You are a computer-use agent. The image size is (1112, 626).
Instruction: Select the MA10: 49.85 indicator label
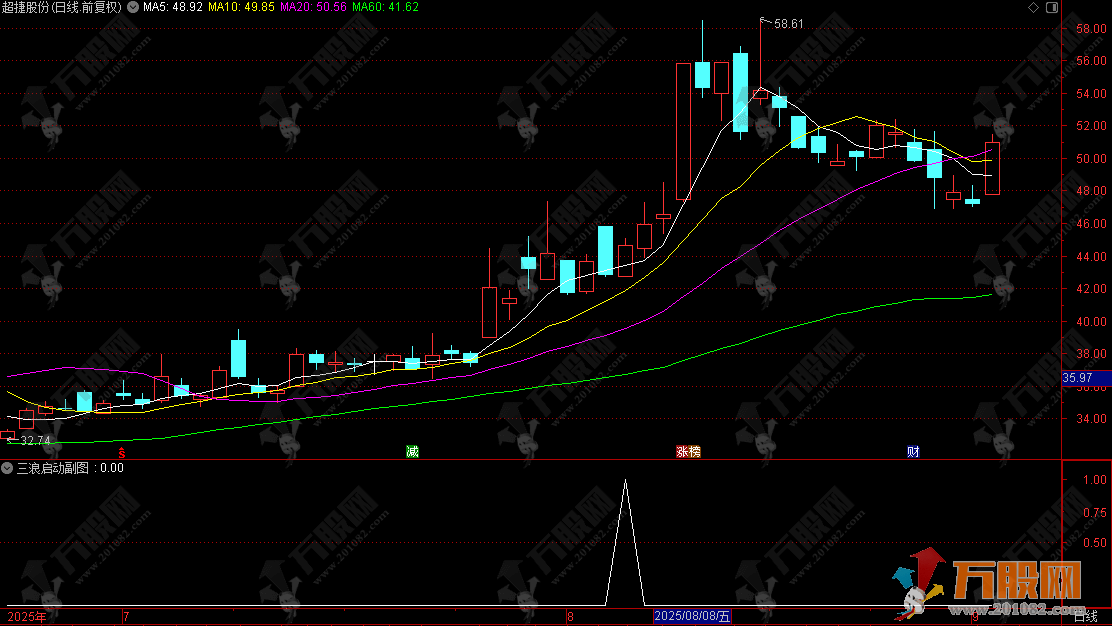tap(241, 7)
